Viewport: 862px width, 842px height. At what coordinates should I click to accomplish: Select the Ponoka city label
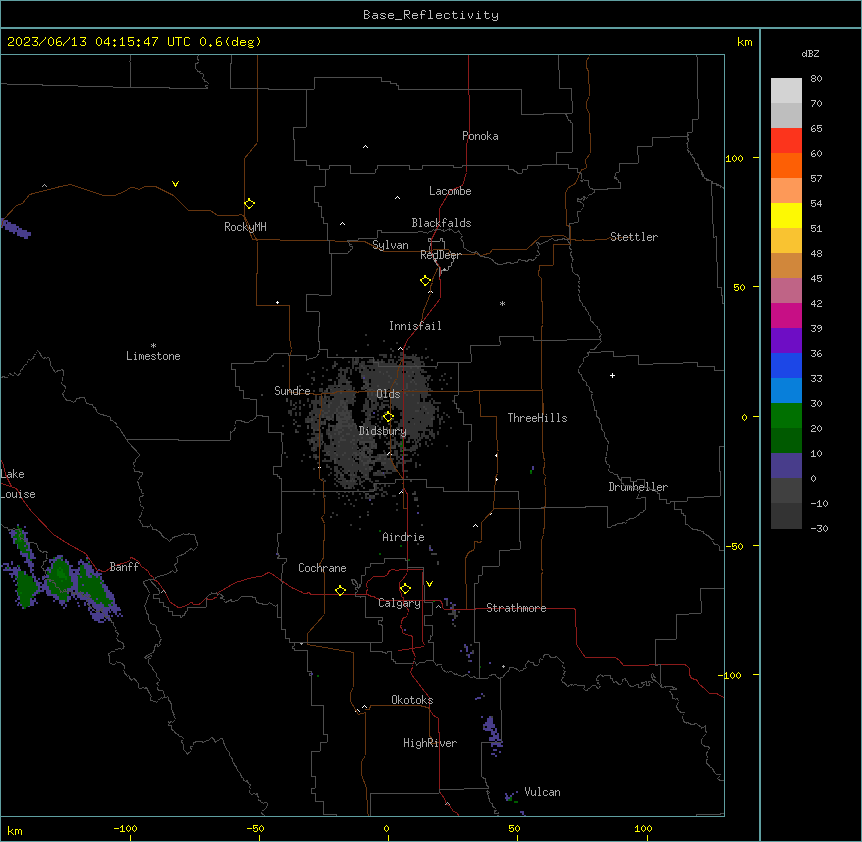pyautogui.click(x=480, y=136)
